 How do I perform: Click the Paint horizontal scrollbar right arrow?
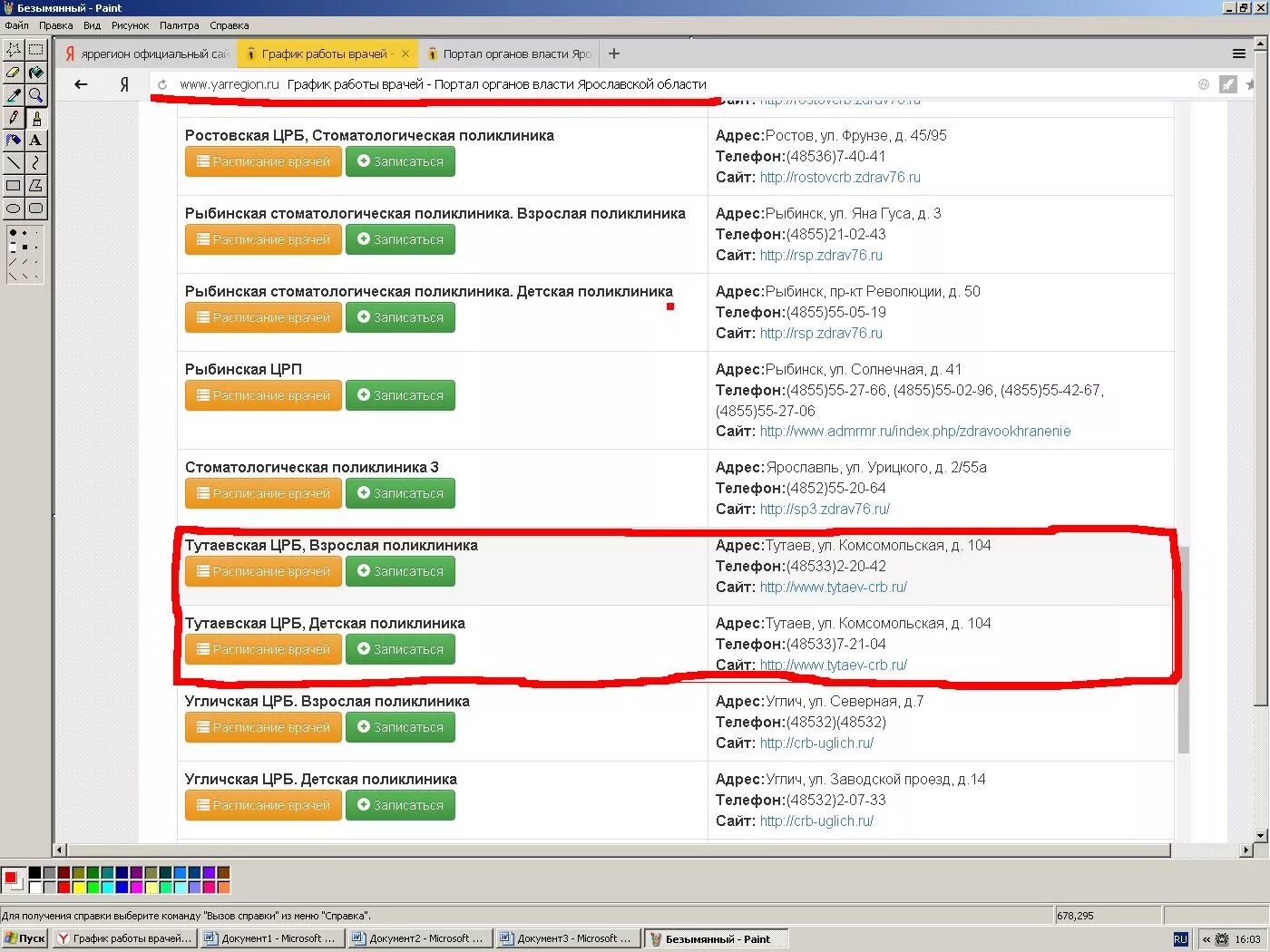[1246, 850]
